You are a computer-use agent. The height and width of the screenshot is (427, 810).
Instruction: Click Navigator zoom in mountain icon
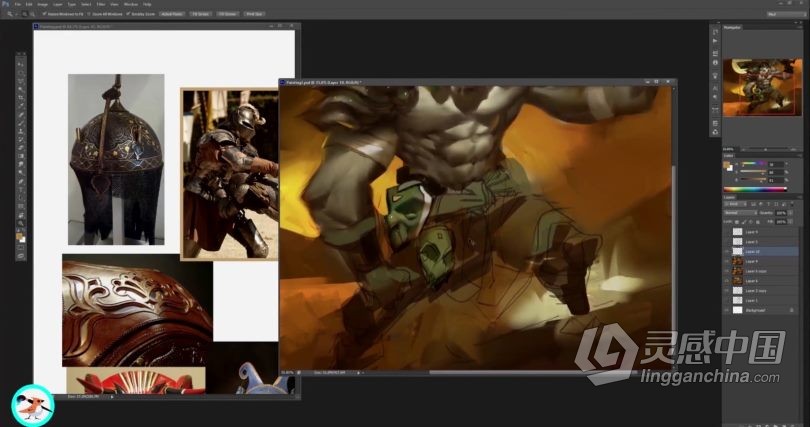coord(793,150)
